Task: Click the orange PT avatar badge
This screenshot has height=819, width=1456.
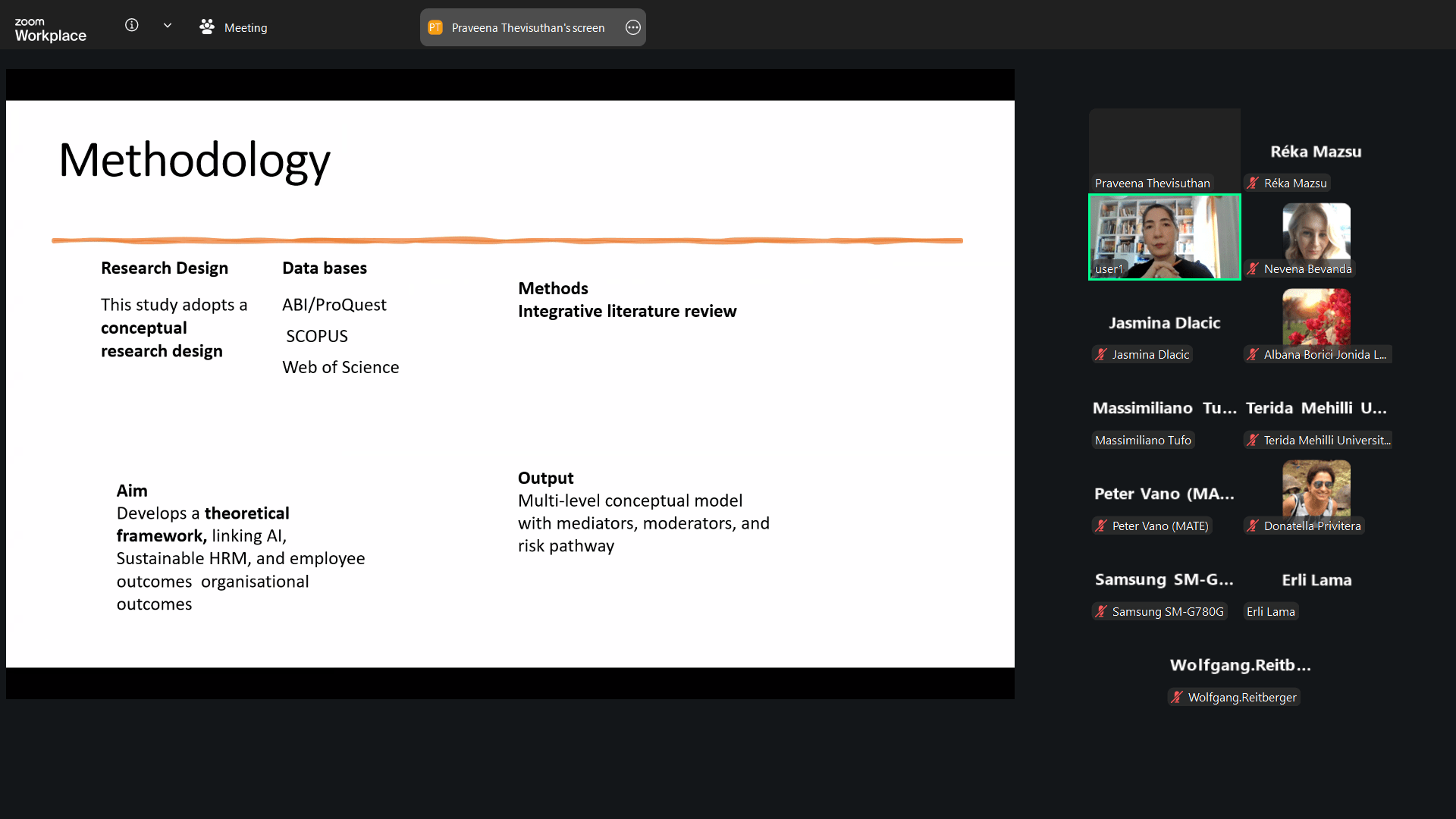Action: click(x=435, y=27)
